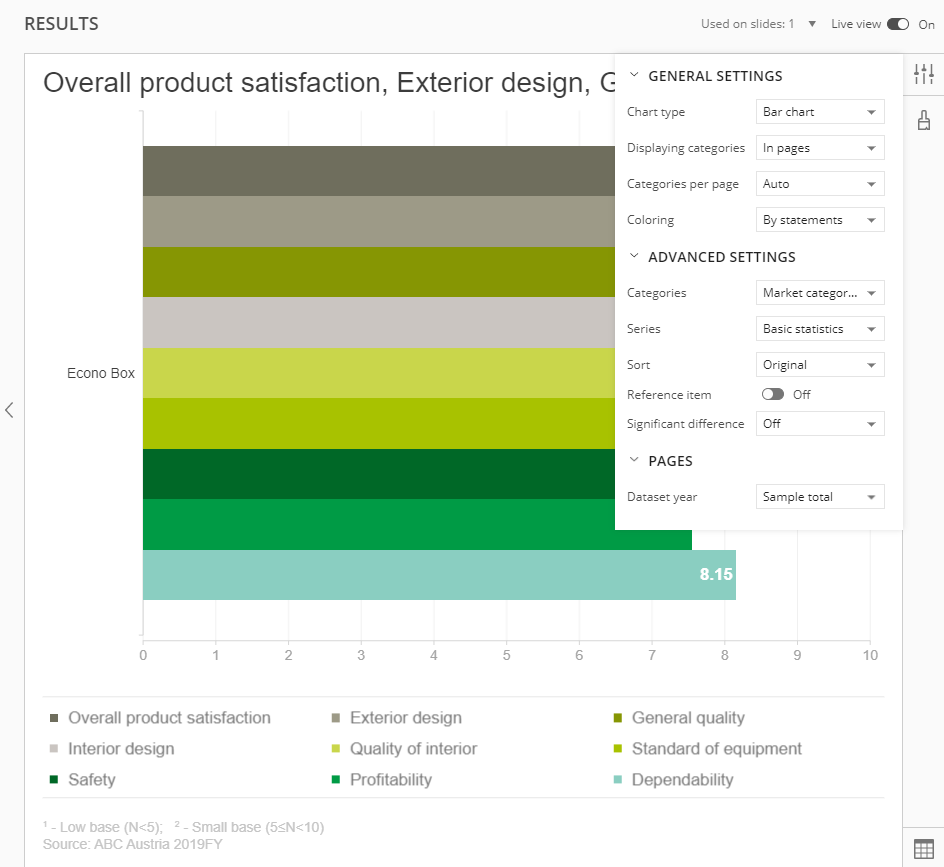Image resolution: width=944 pixels, height=867 pixels.
Task: Toggle Exterior design legend item
Action: pos(397,718)
